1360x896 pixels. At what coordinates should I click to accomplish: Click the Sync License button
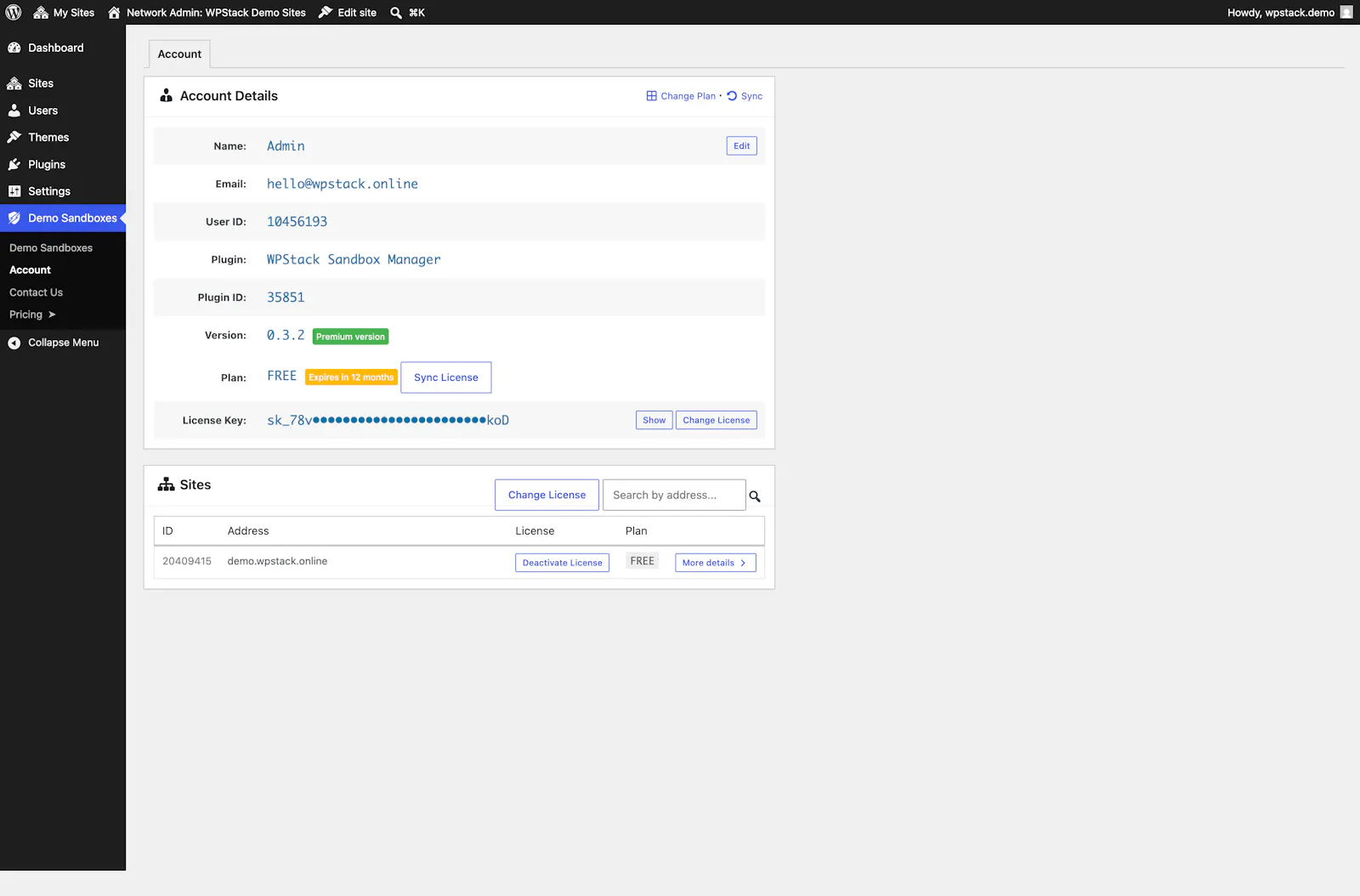click(446, 377)
